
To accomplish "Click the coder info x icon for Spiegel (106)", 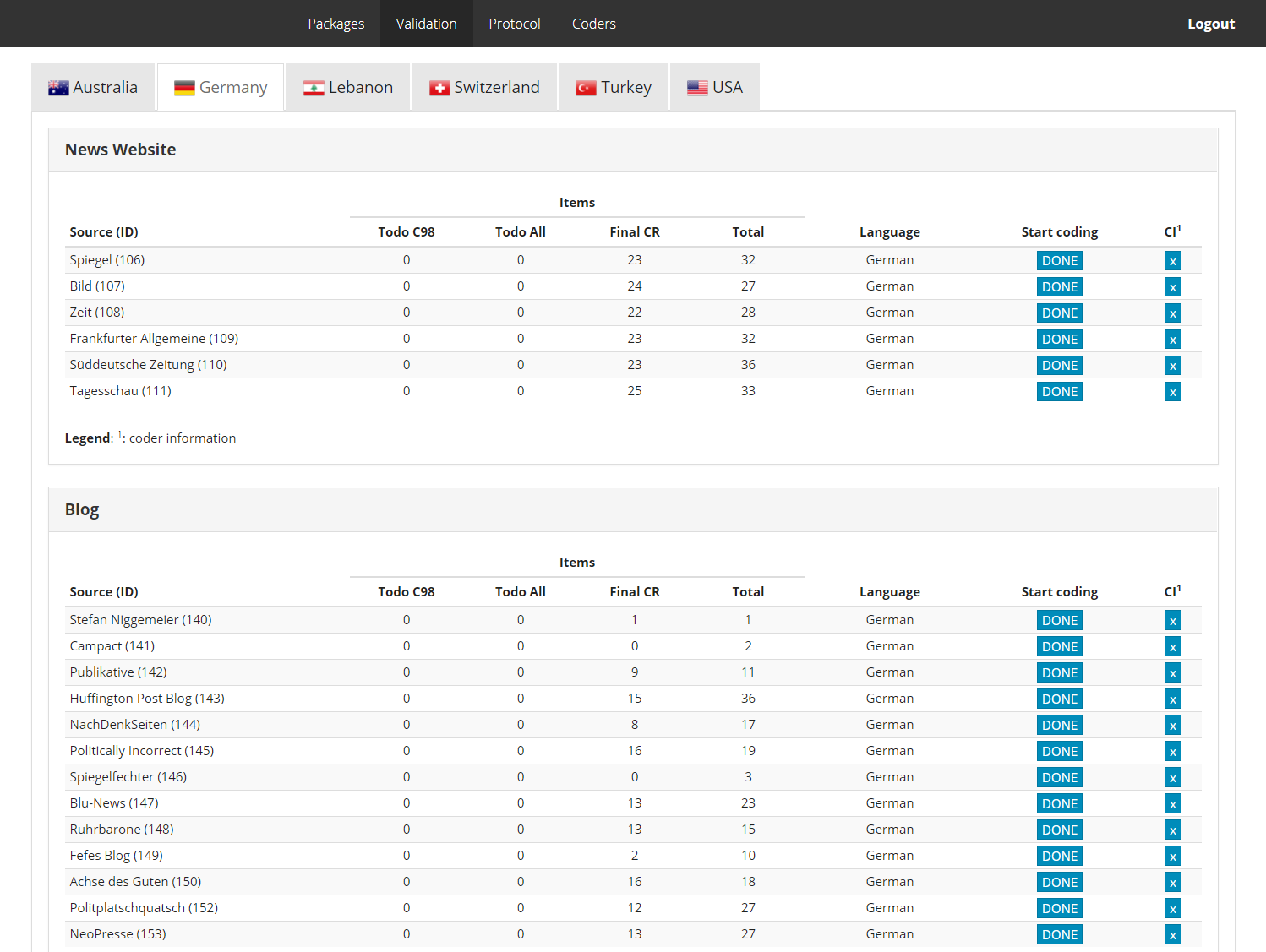I will point(1173,261).
